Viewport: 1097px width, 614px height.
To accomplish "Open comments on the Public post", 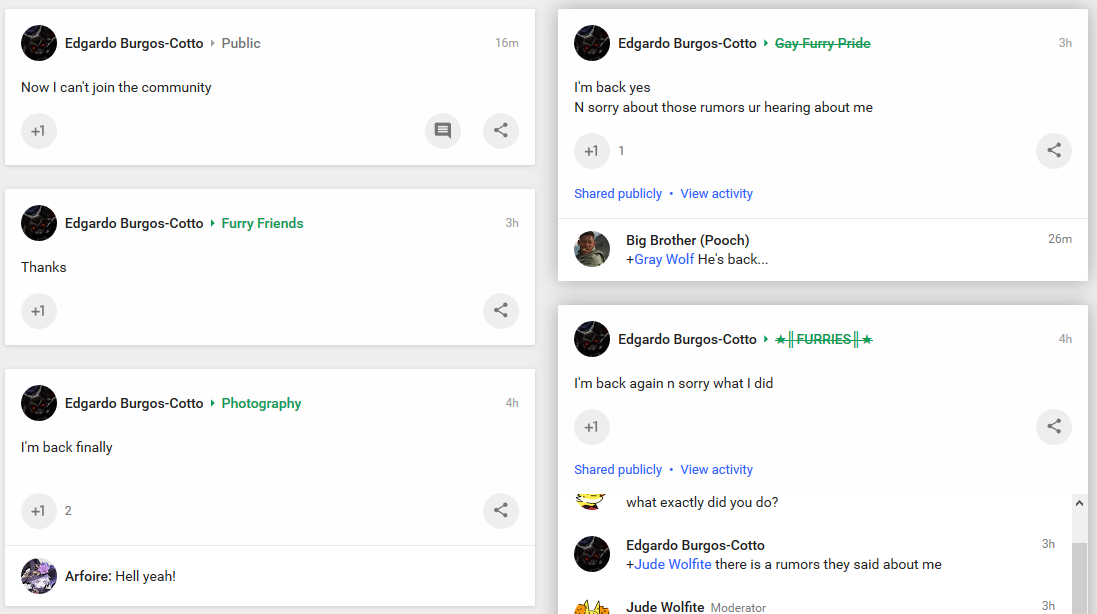I will pos(443,131).
